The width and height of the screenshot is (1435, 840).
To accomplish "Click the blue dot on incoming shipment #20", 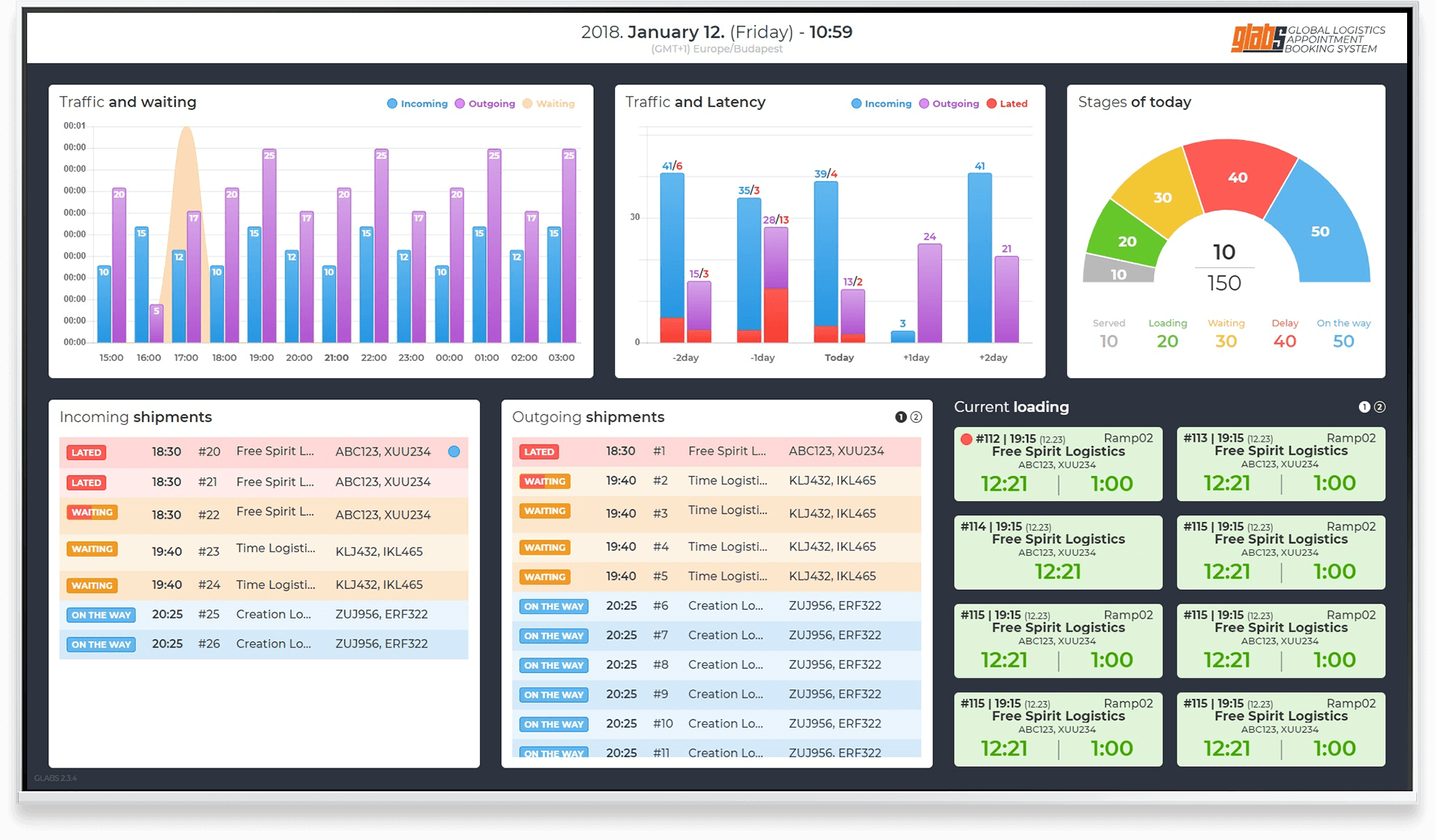I will click(454, 451).
